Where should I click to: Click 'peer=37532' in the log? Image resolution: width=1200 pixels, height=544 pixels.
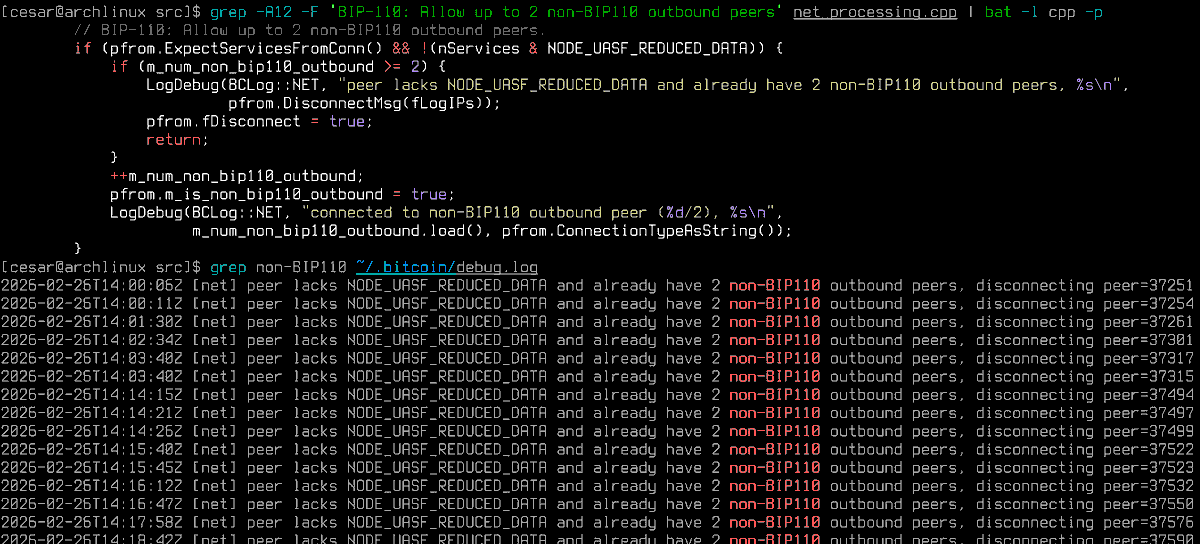[x=1148, y=485]
